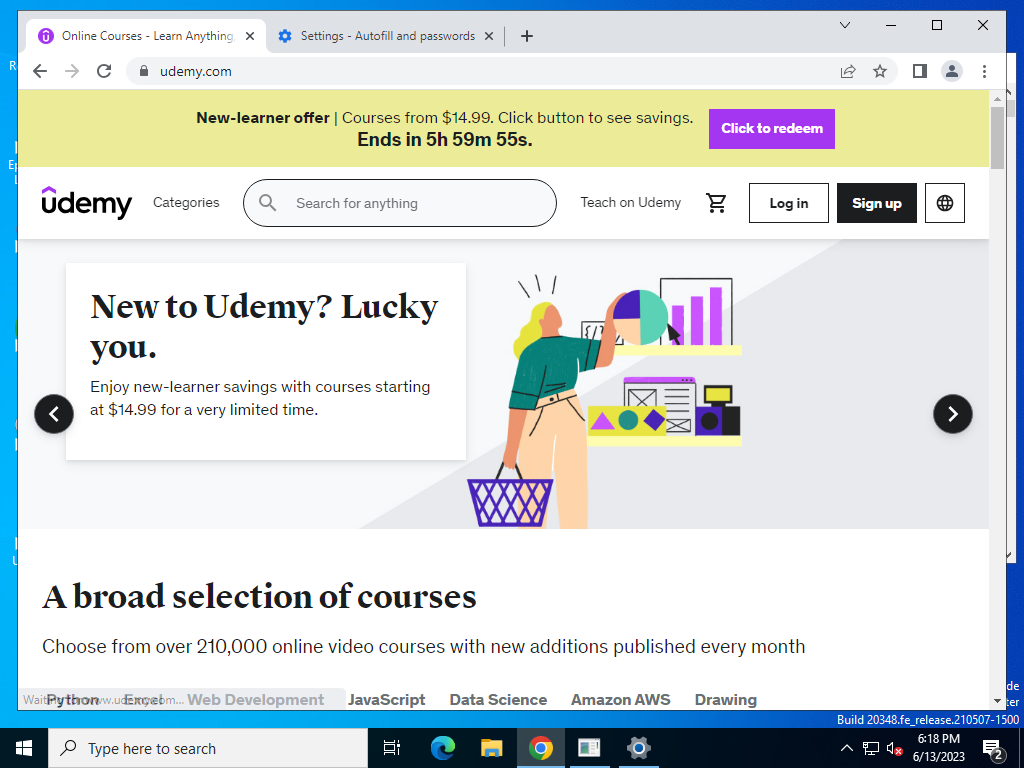This screenshot has height=768, width=1024.
Task: Go to the Udemy logo home link
Action: 86,202
